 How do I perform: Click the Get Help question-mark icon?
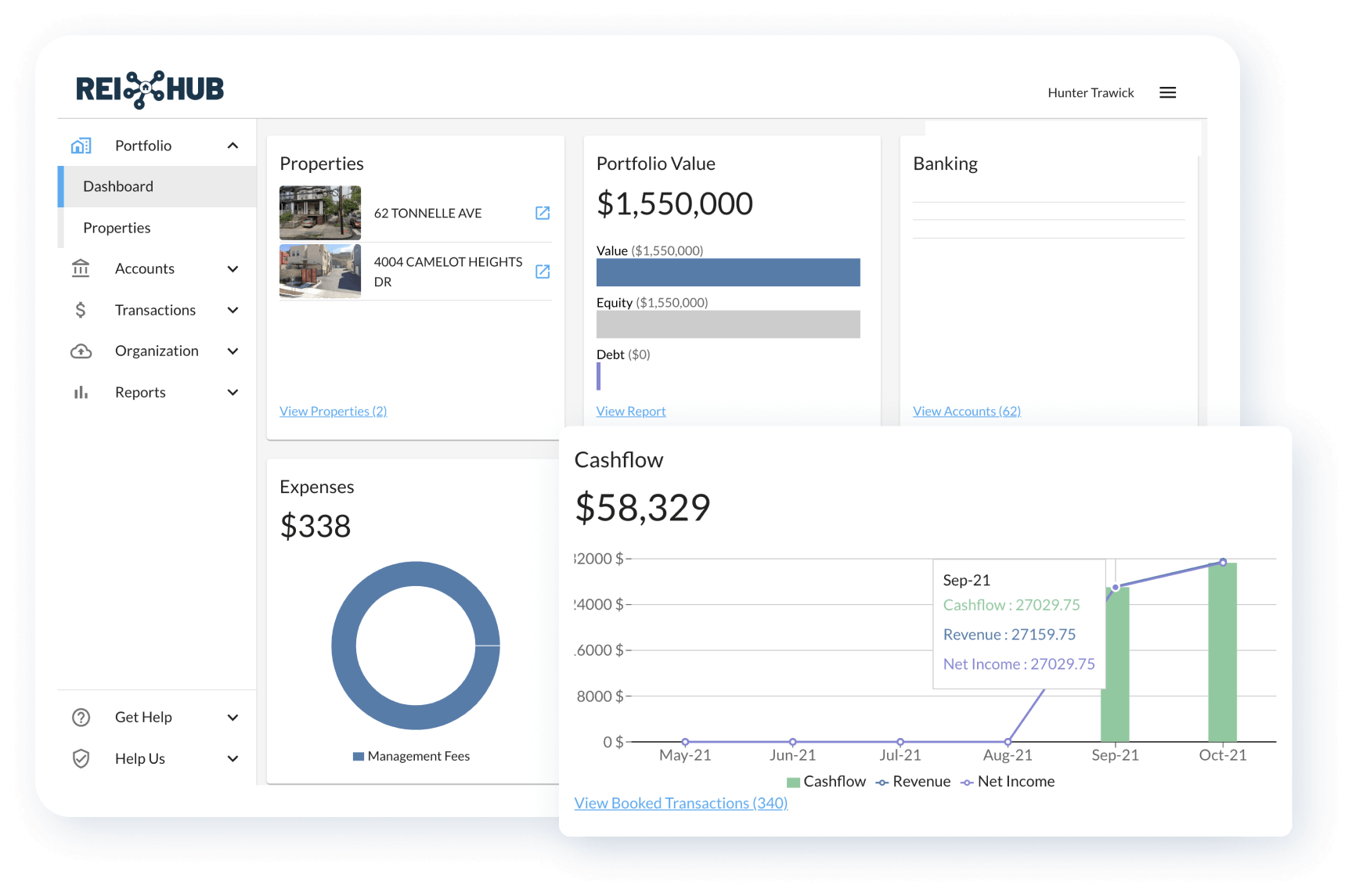click(81, 717)
